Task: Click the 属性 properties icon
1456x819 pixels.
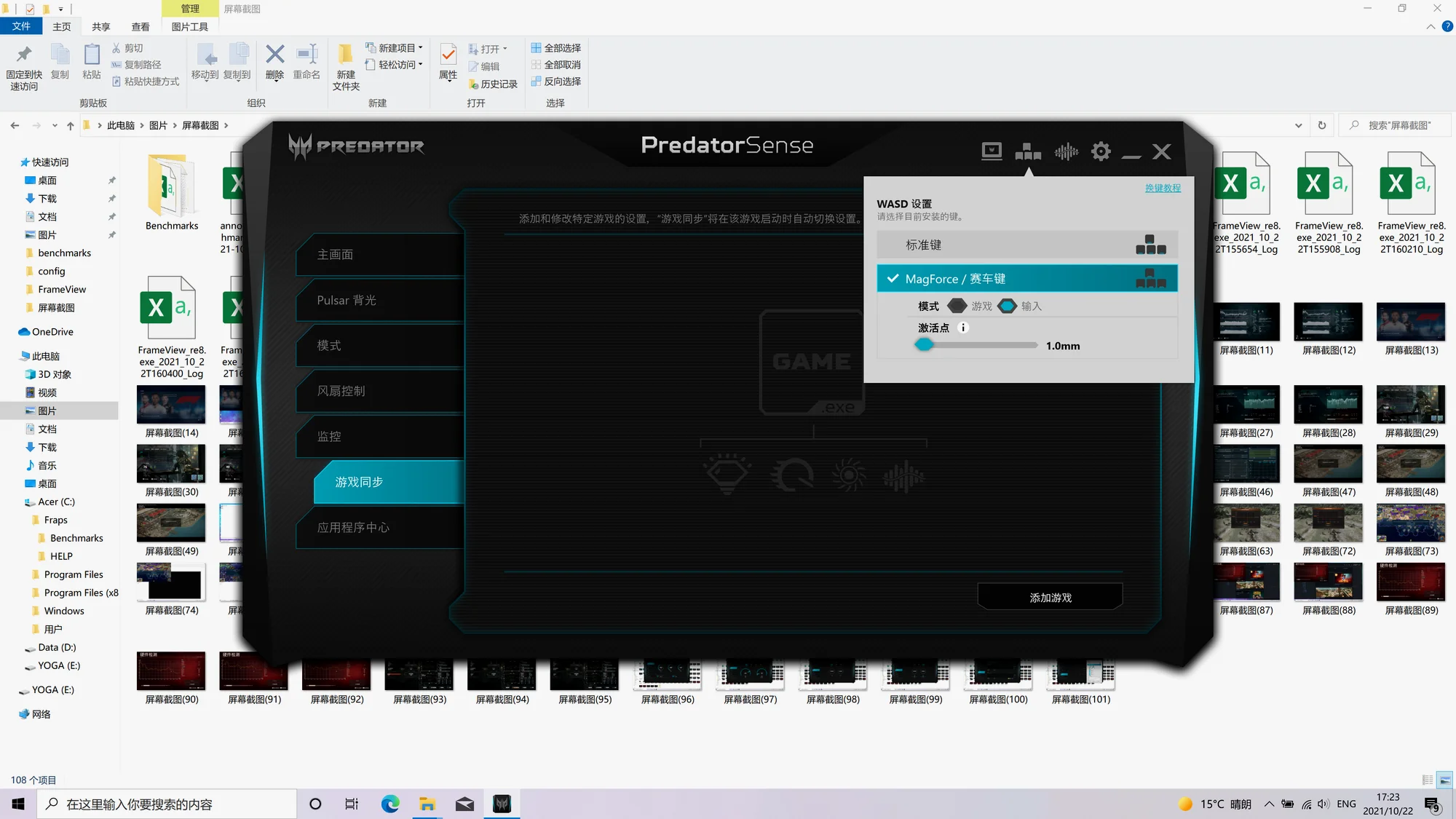Action: pos(448,54)
